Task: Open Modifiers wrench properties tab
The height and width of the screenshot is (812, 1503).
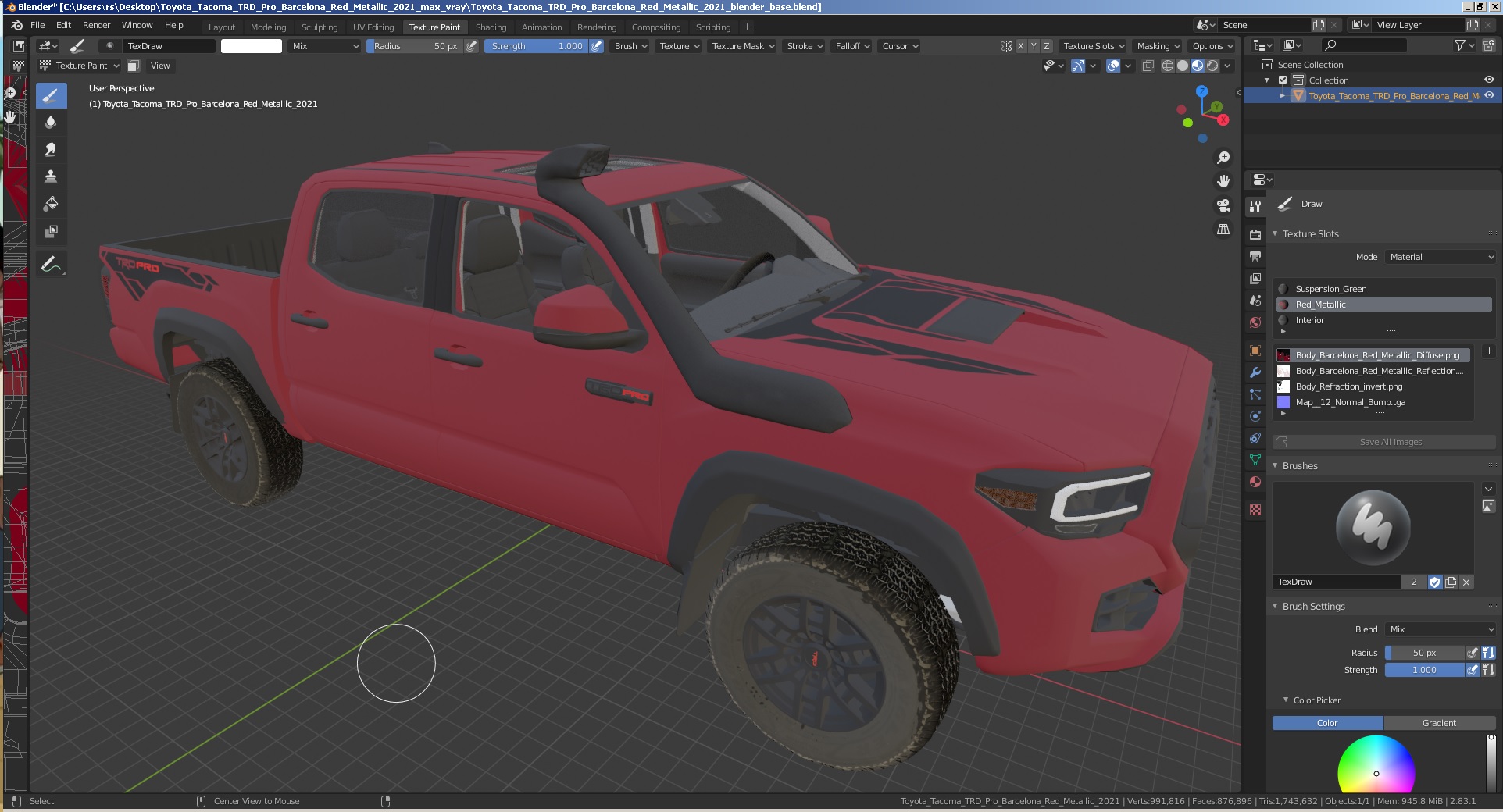Action: [1255, 372]
